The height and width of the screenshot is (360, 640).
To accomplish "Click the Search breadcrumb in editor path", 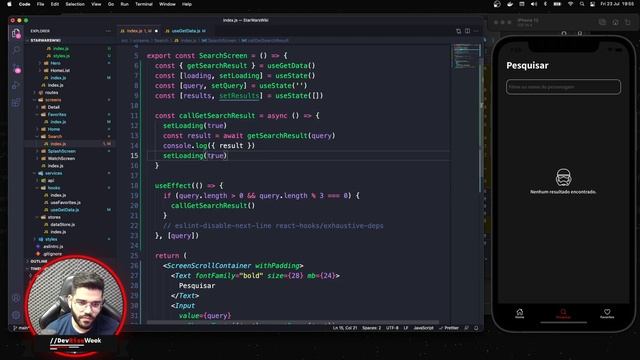I will pyautogui.click(x=161, y=40).
